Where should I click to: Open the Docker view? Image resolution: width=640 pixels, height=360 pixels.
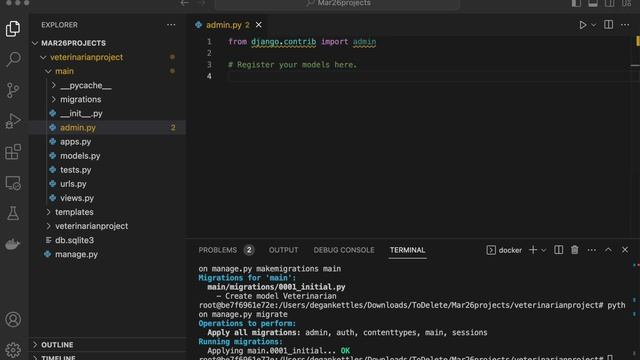tap(13, 244)
